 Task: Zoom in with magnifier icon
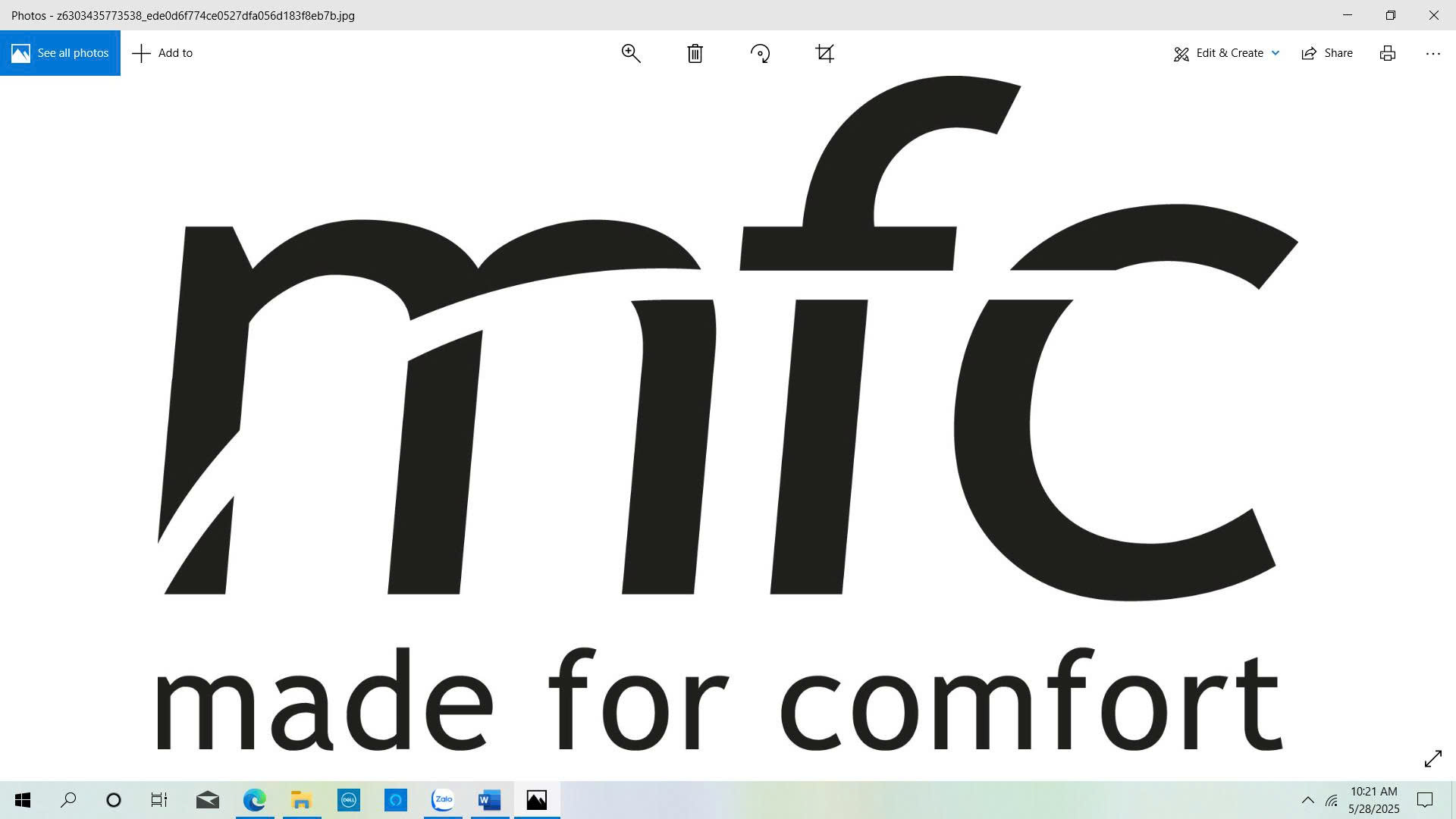click(x=631, y=53)
